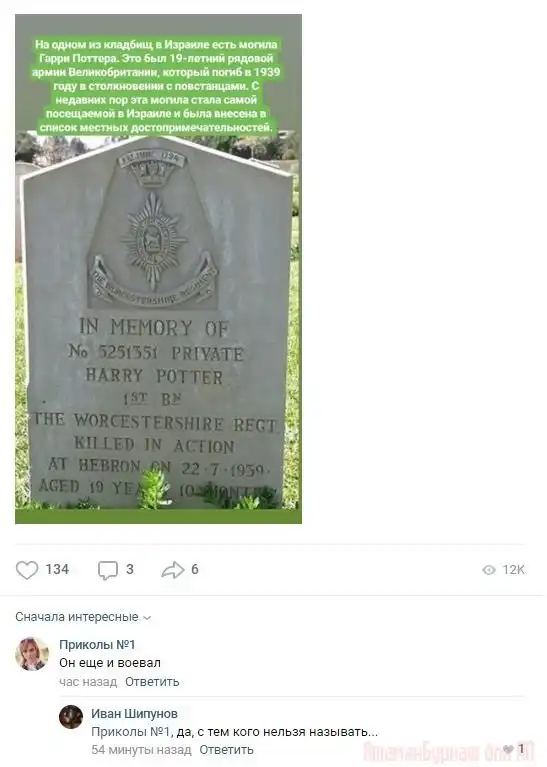Viewport: 547px width, 767px height.
Task: Open comments via speech bubble icon
Action: tap(108, 570)
